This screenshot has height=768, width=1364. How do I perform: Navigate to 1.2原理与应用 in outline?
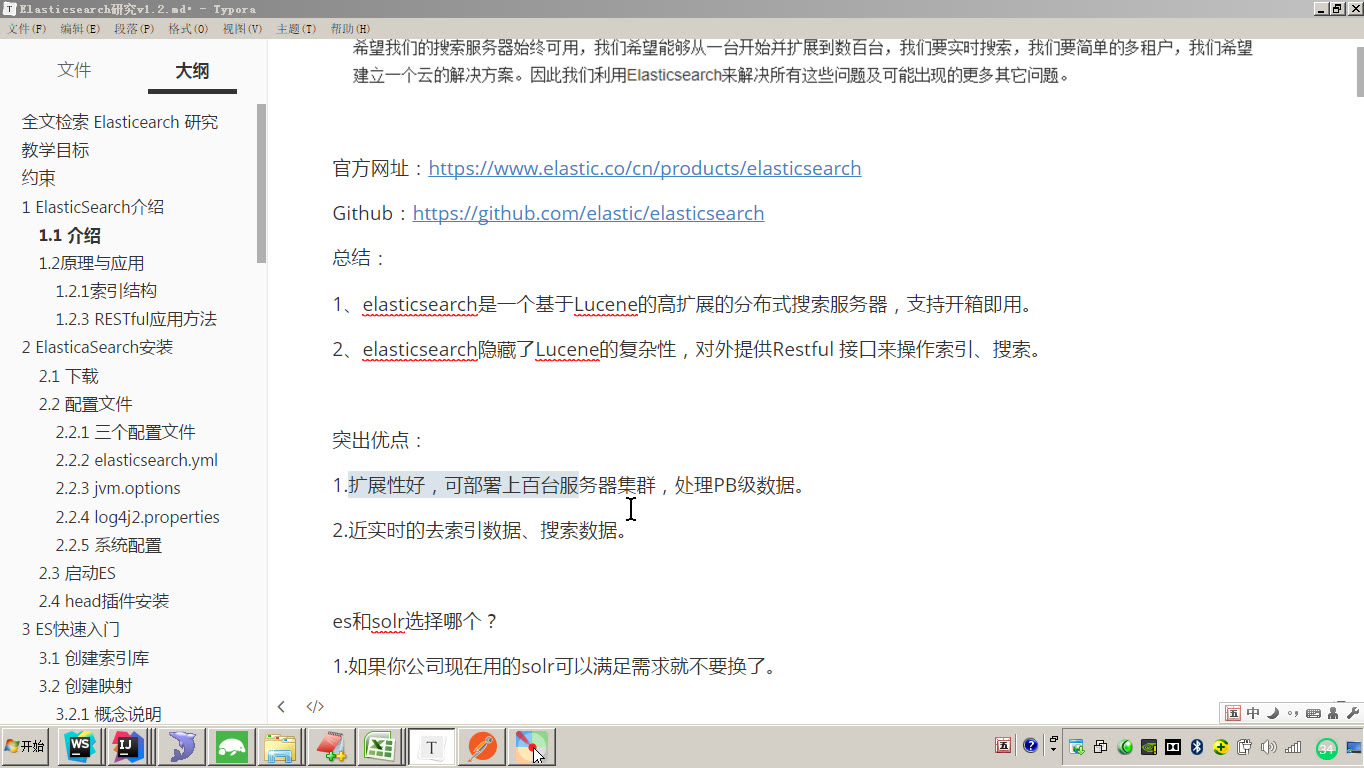pos(92,263)
